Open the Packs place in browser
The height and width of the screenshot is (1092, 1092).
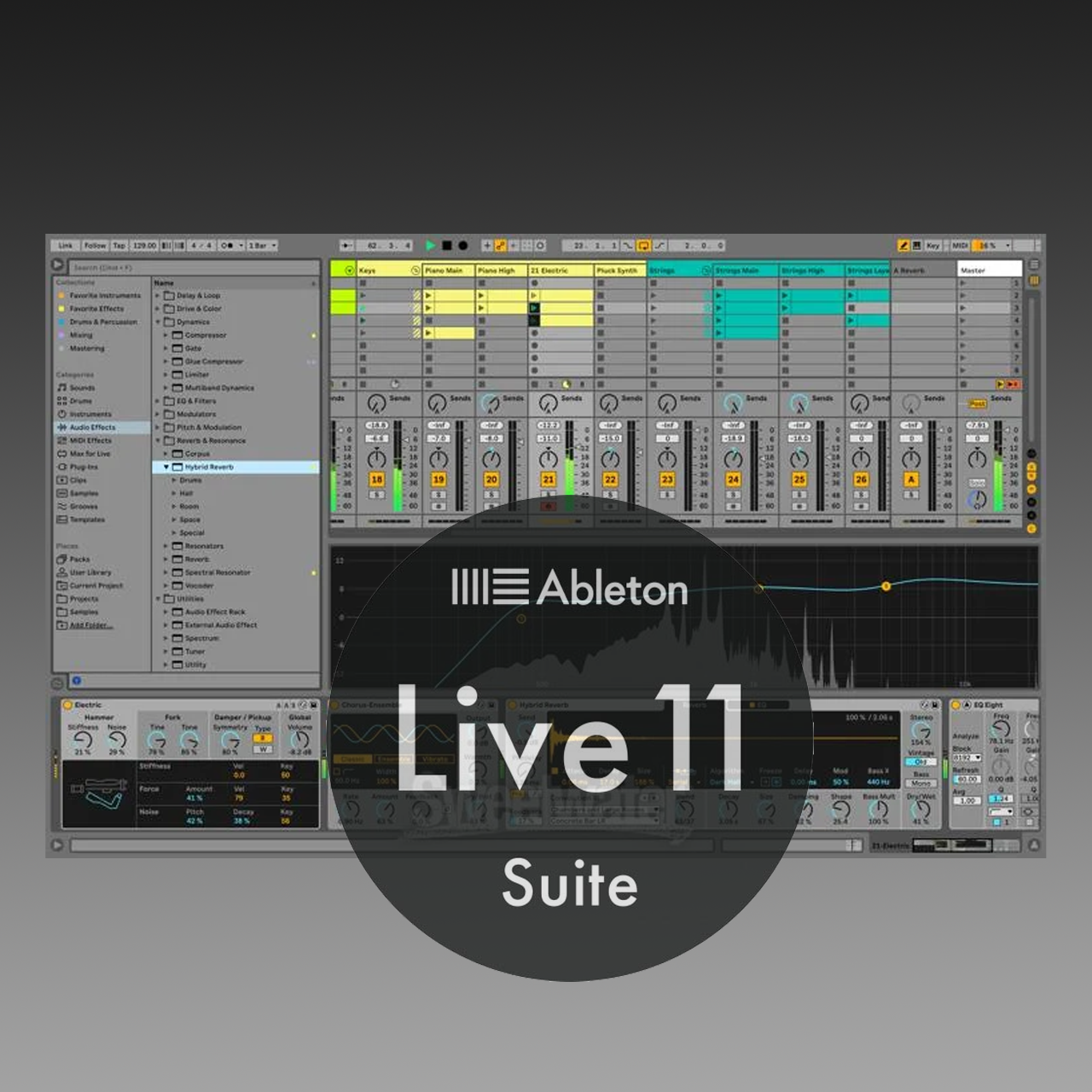[79, 559]
